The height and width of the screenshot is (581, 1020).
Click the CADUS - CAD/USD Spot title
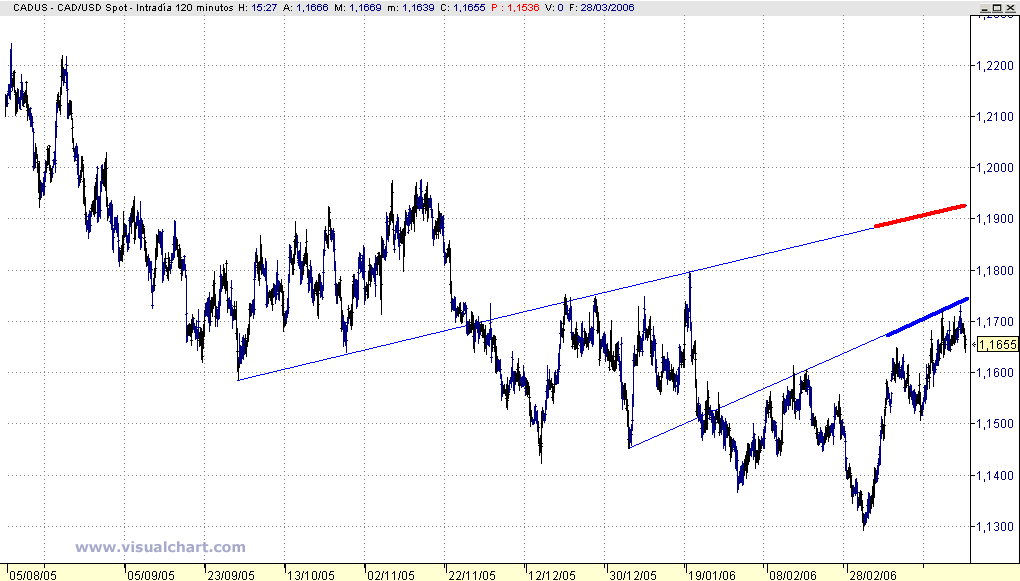(72, 8)
